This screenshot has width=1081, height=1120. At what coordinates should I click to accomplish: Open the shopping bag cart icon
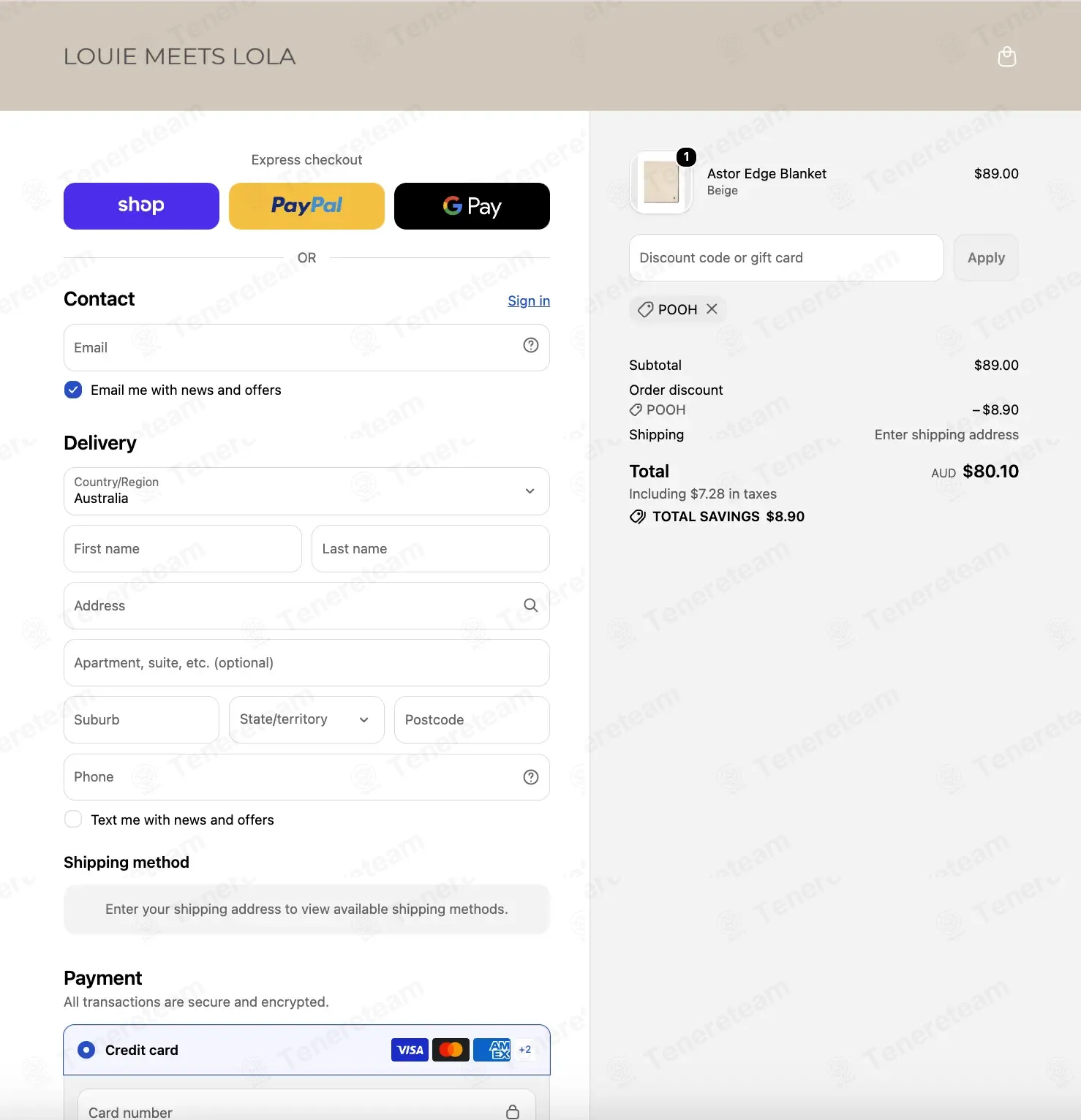pos(1007,56)
